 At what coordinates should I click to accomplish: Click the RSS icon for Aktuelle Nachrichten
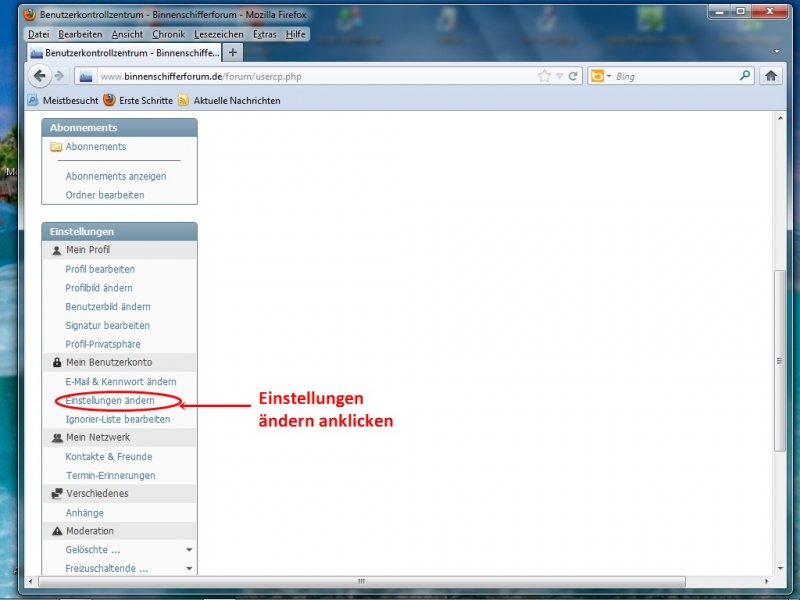click(184, 101)
